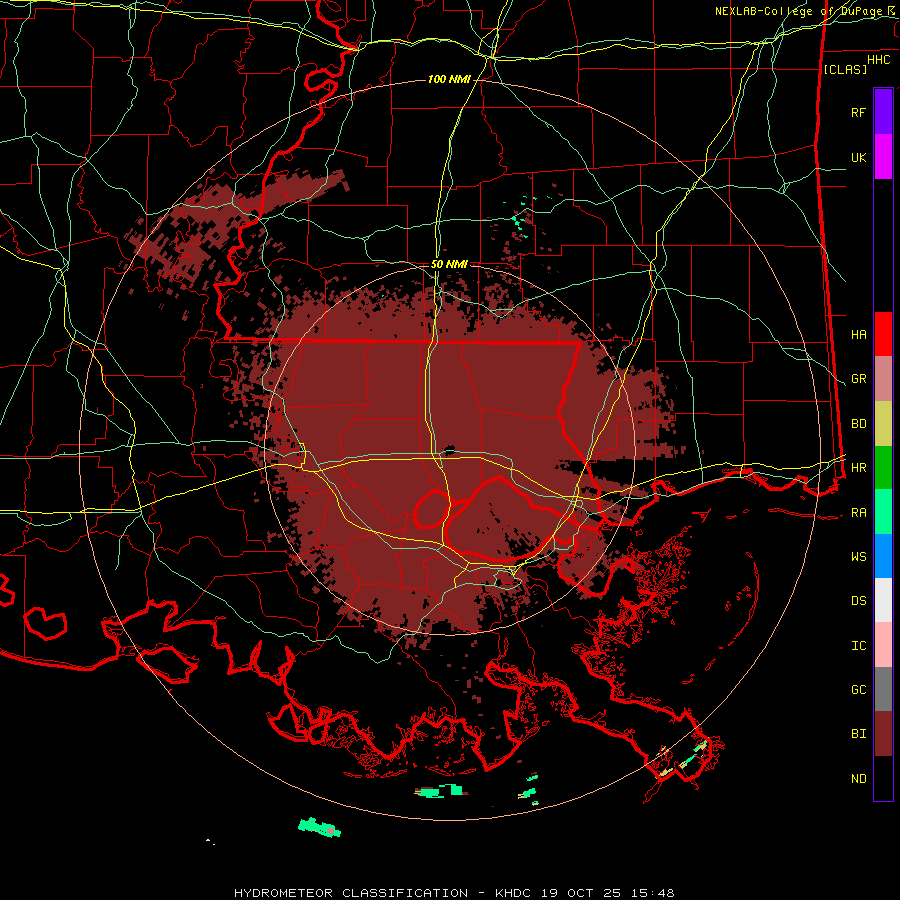900x900 pixels.
Task: Click the UK legend label
Action: coord(858,157)
